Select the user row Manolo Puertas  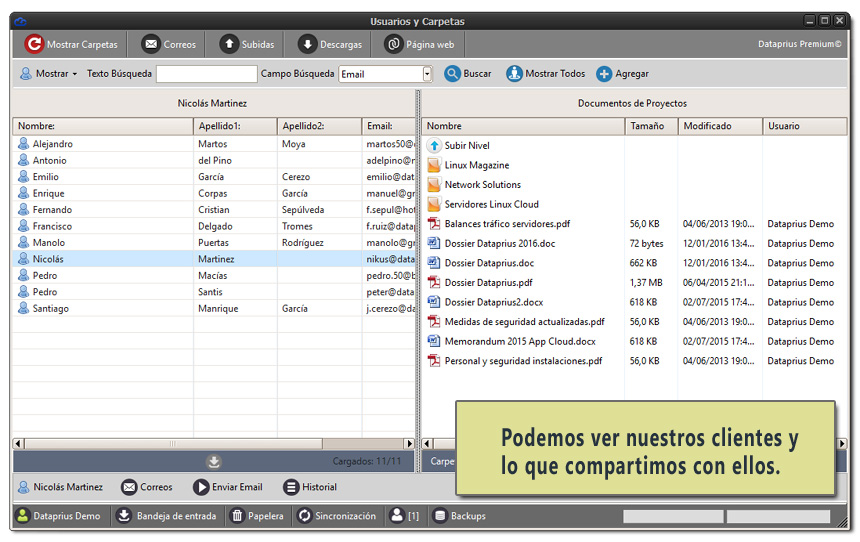click(214, 242)
